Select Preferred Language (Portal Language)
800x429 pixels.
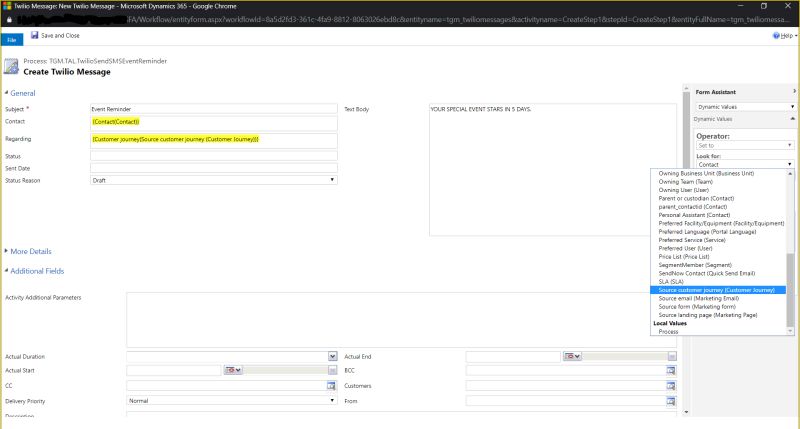(x=707, y=232)
